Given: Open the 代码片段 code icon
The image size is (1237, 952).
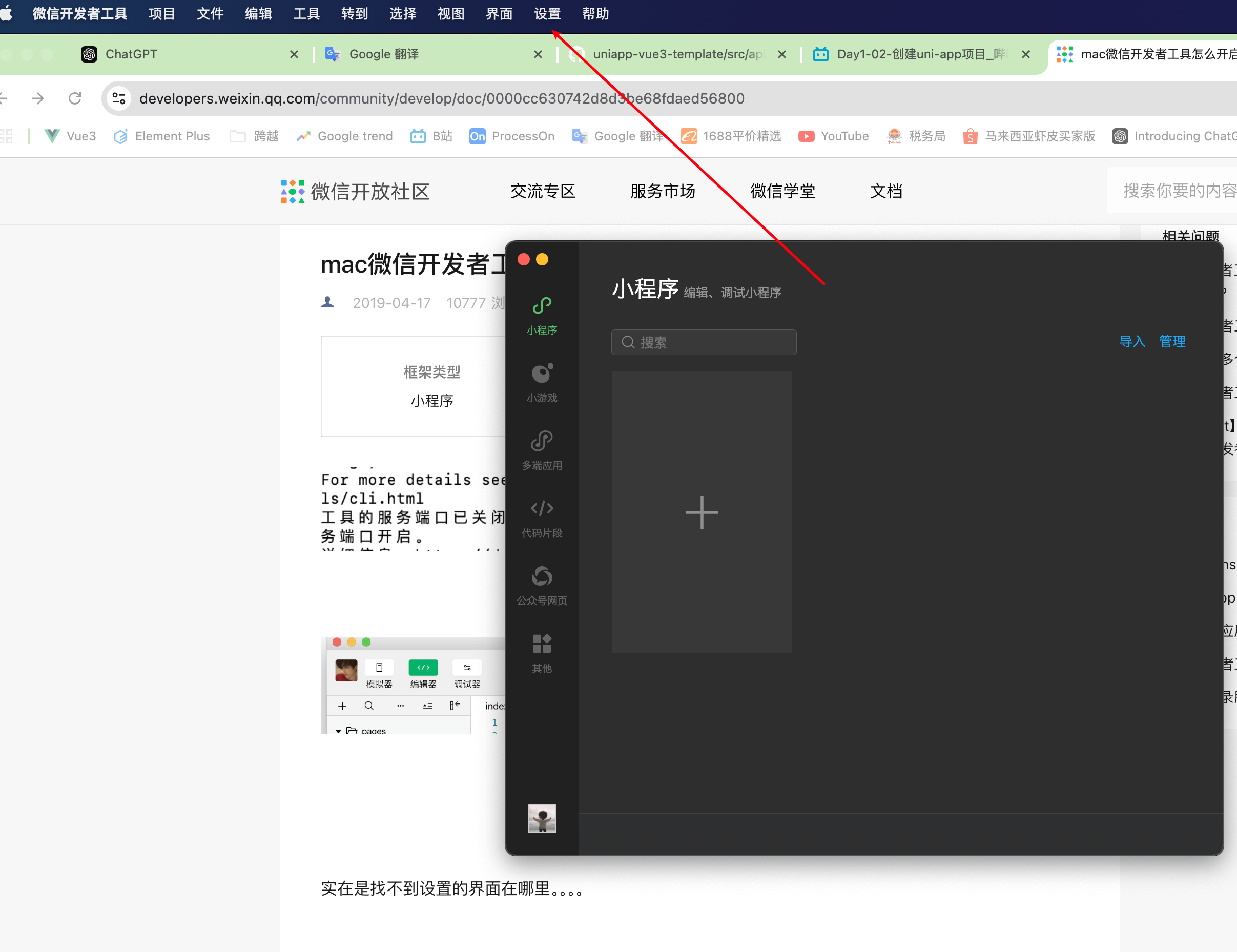Looking at the screenshot, I should (542, 518).
